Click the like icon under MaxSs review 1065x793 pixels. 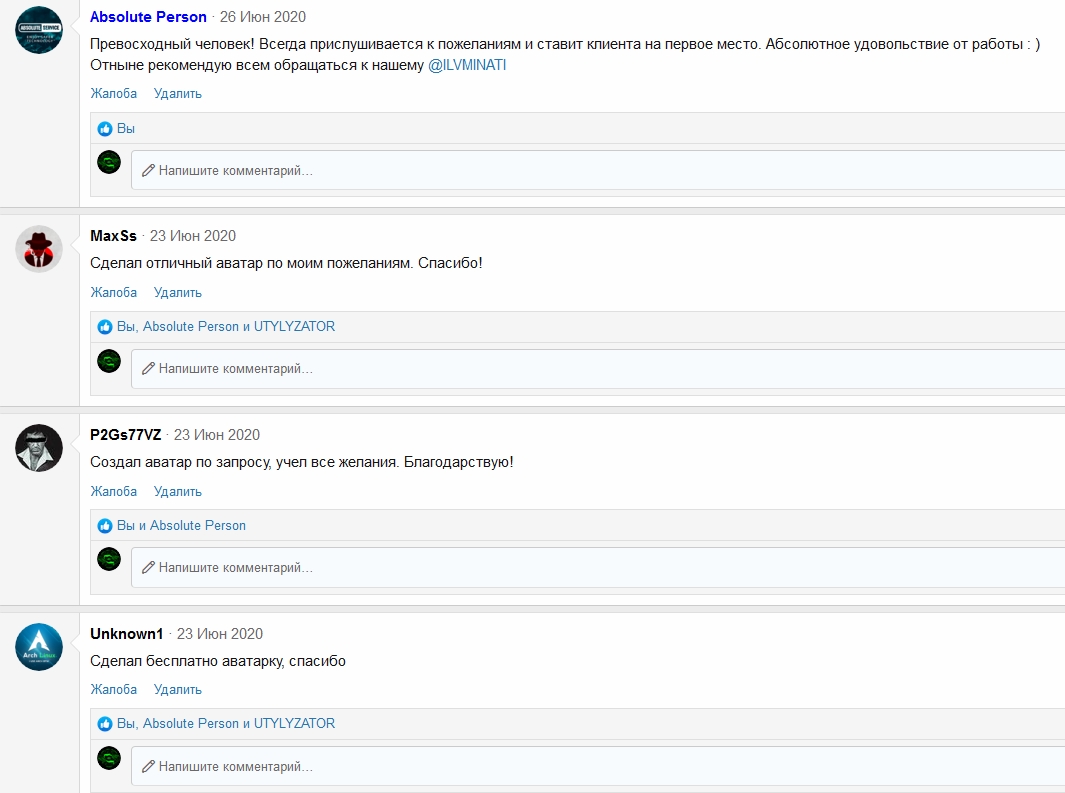pos(105,327)
